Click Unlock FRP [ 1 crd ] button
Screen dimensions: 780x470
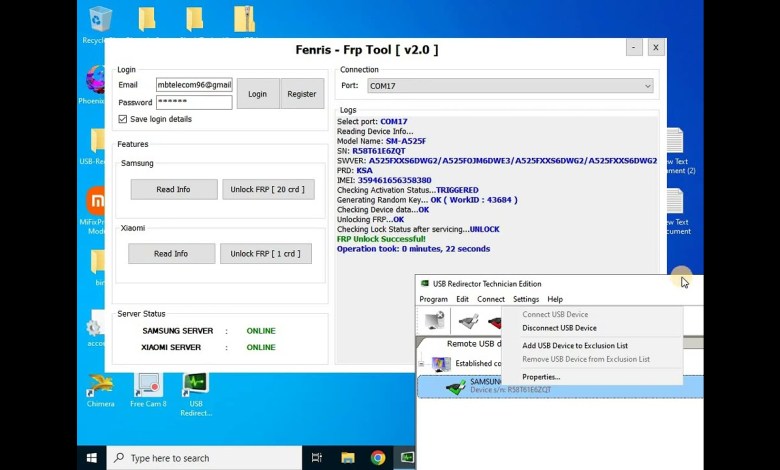click(266, 253)
